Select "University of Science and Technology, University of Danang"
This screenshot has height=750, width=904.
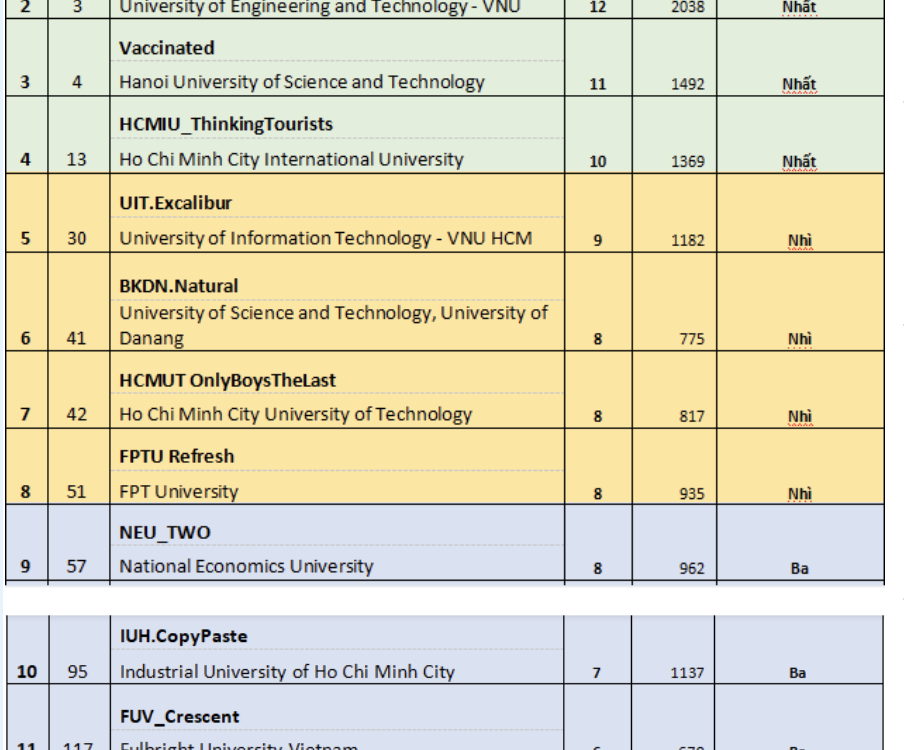click(x=333, y=325)
